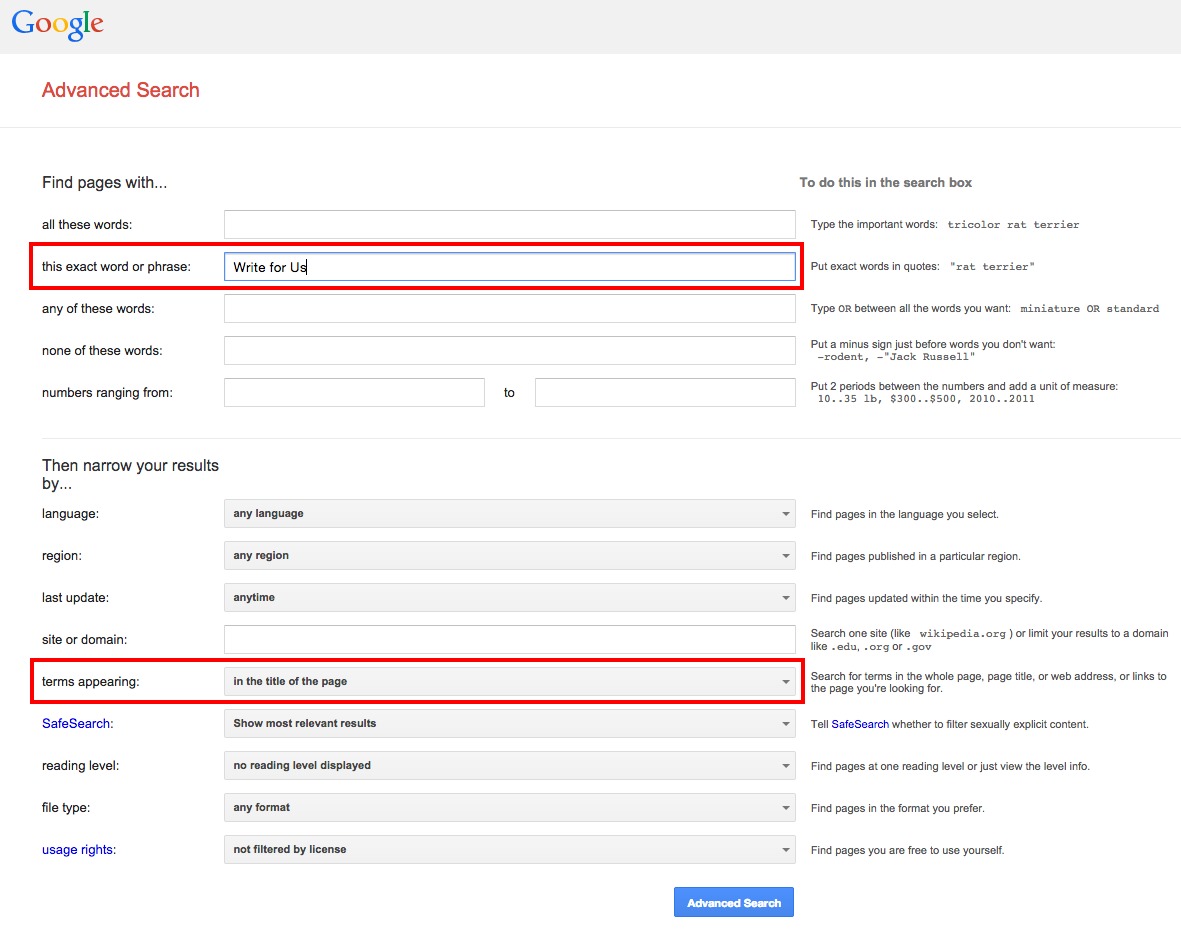Image resolution: width=1181 pixels, height=931 pixels.
Task: Click the SafeSearch link in the description text
Action: point(860,724)
